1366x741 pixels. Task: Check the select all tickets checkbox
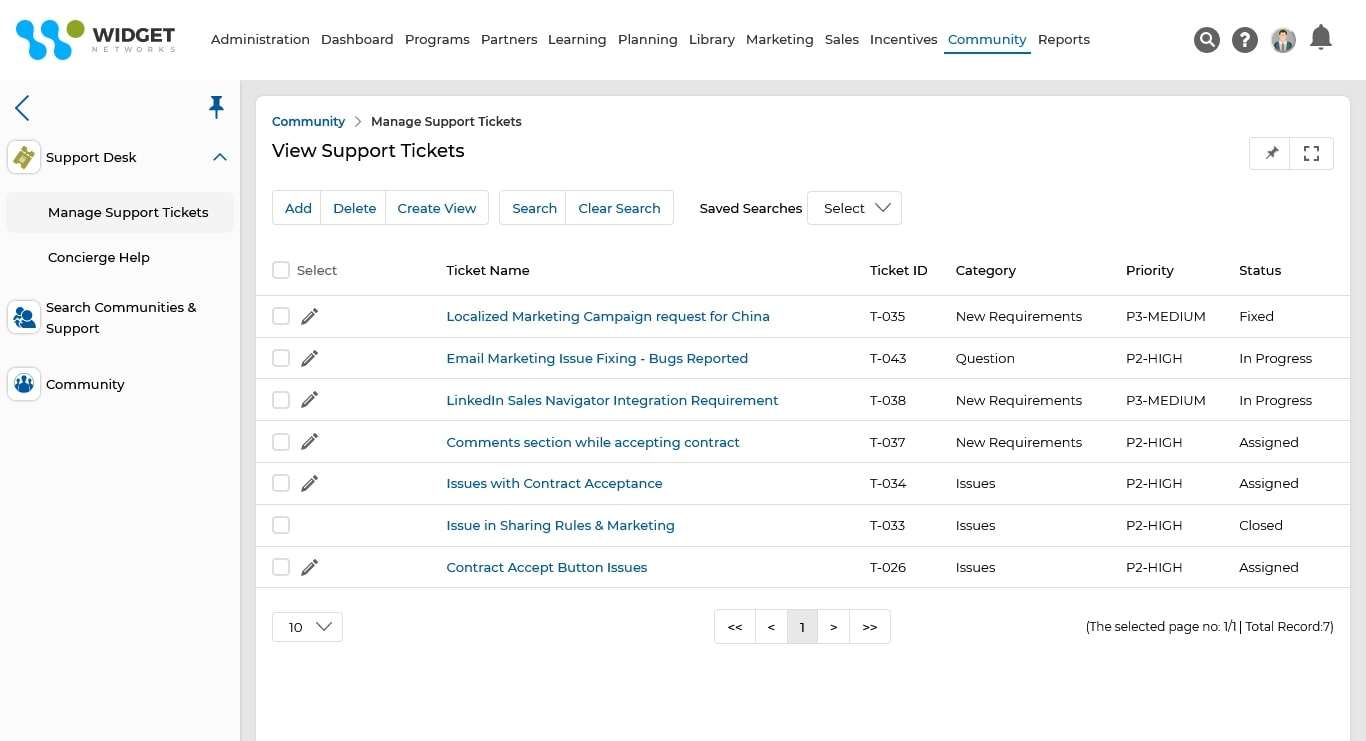(281, 270)
